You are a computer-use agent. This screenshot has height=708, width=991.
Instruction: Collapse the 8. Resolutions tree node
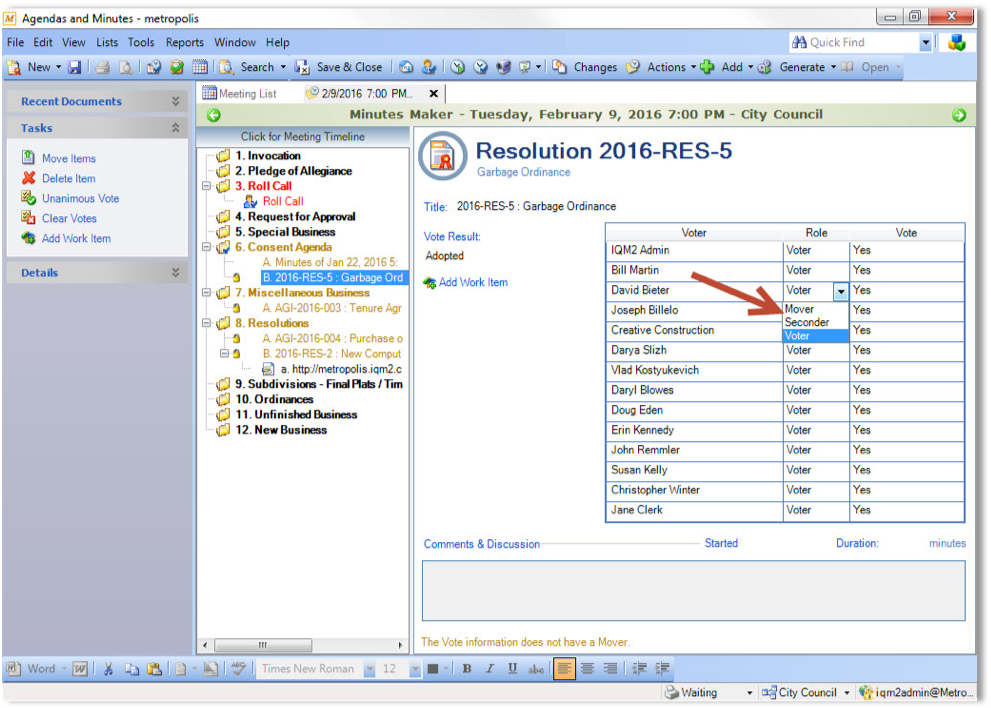coord(206,323)
